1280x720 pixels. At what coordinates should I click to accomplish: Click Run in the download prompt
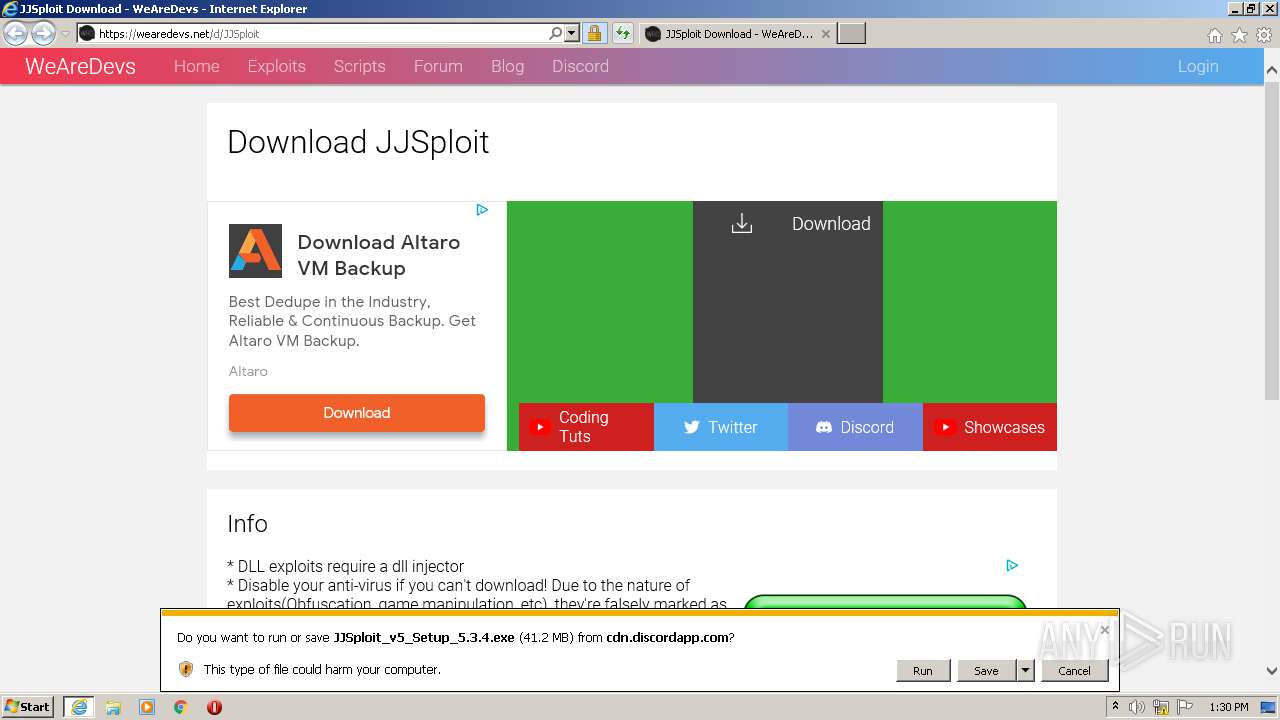pos(922,671)
